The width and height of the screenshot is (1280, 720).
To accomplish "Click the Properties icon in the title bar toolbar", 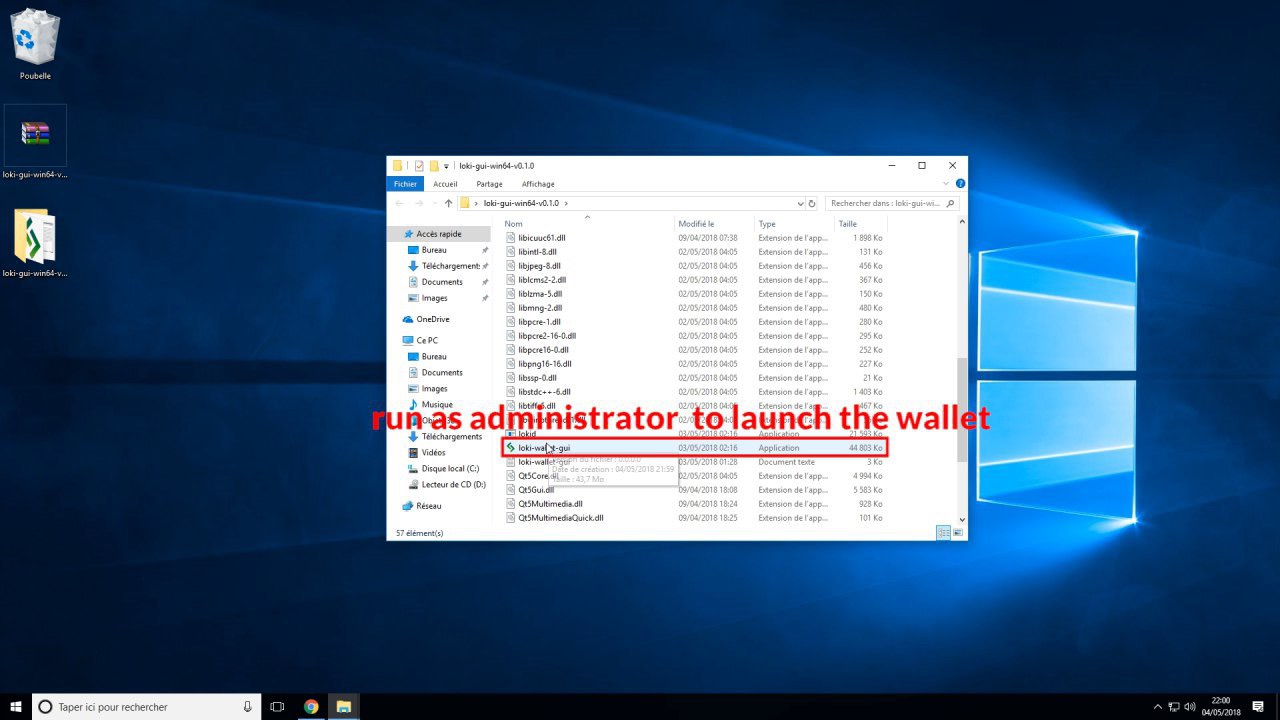I will pyautogui.click(x=419, y=166).
